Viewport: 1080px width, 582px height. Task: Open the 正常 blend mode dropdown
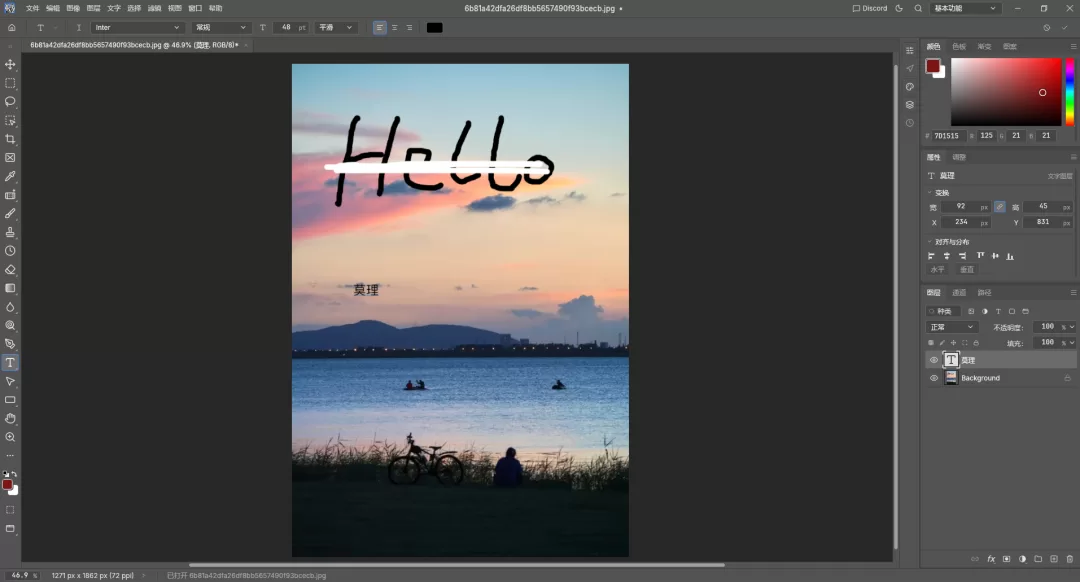tap(952, 327)
